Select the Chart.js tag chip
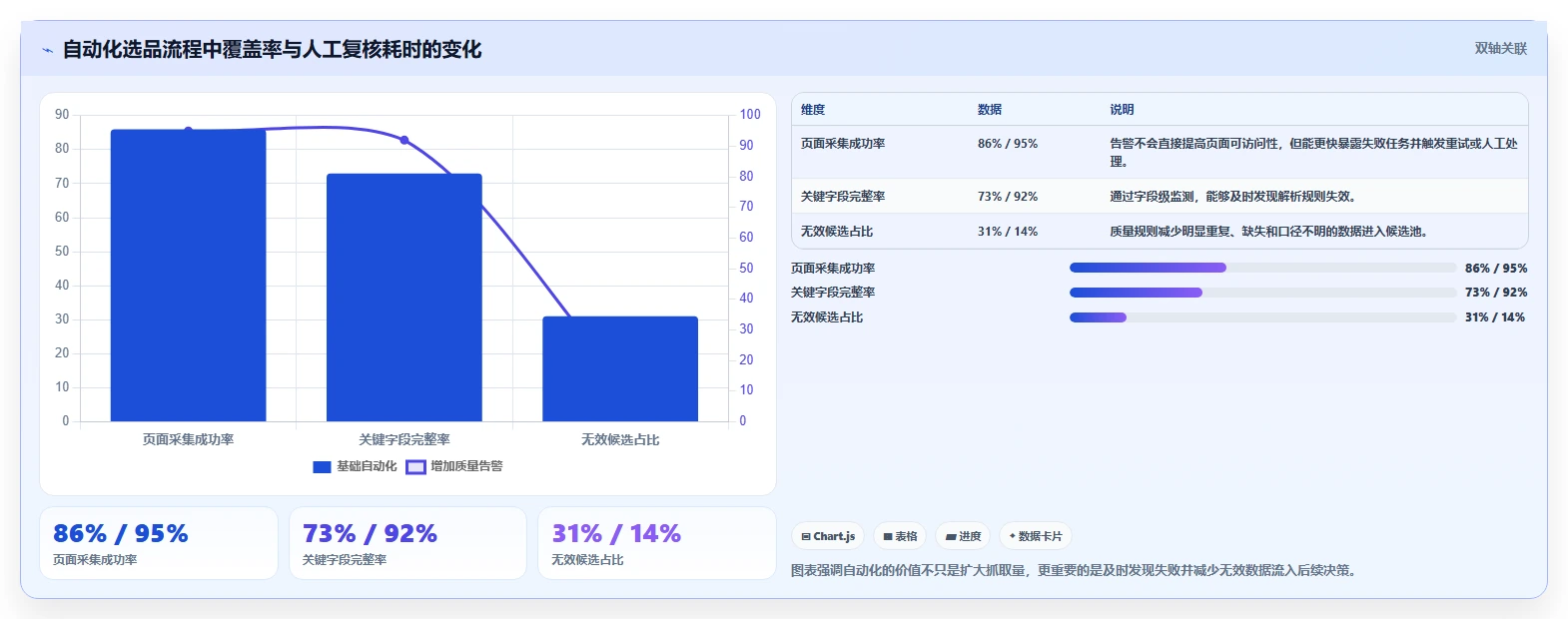 828,536
